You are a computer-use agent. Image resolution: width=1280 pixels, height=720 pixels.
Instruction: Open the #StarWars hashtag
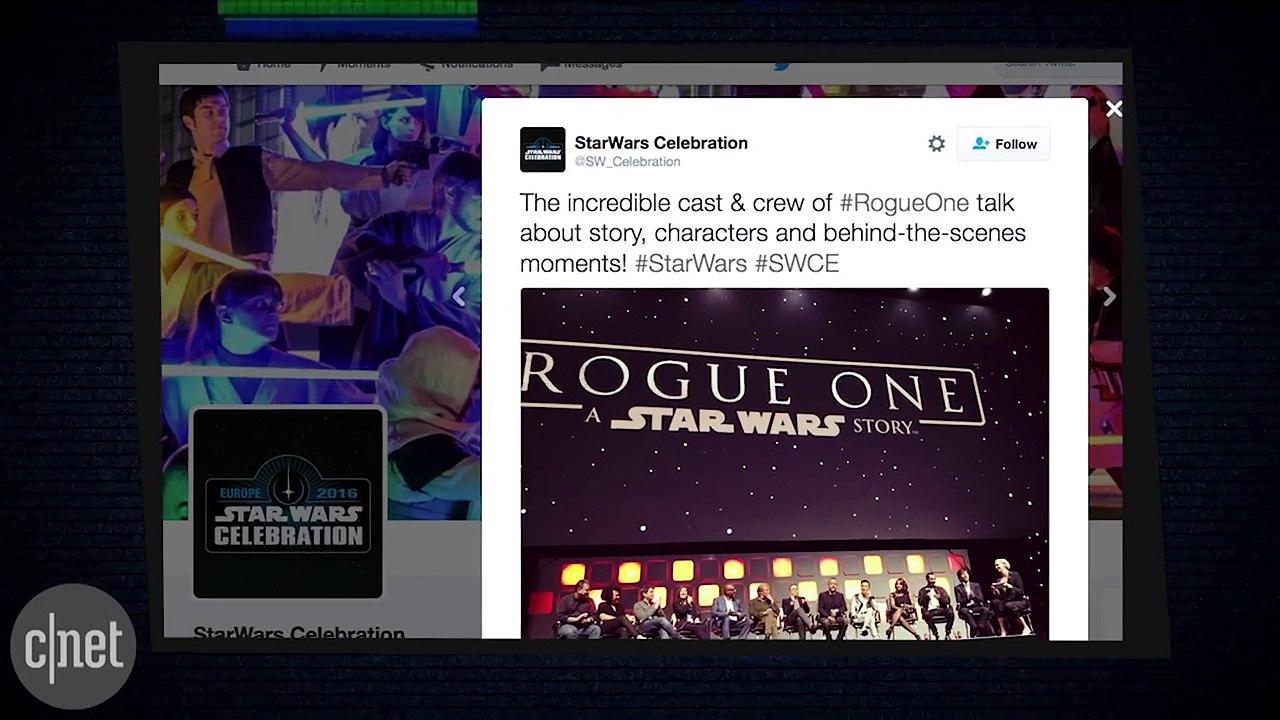691,263
